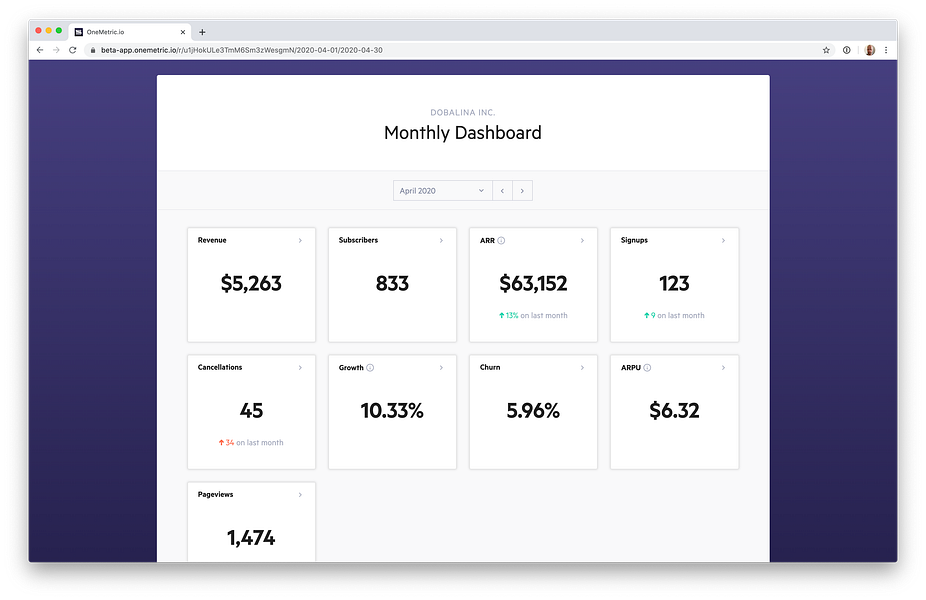Click the 833 subscribers value
Image resolution: width=926 pixels, height=600 pixels.
[x=392, y=283]
